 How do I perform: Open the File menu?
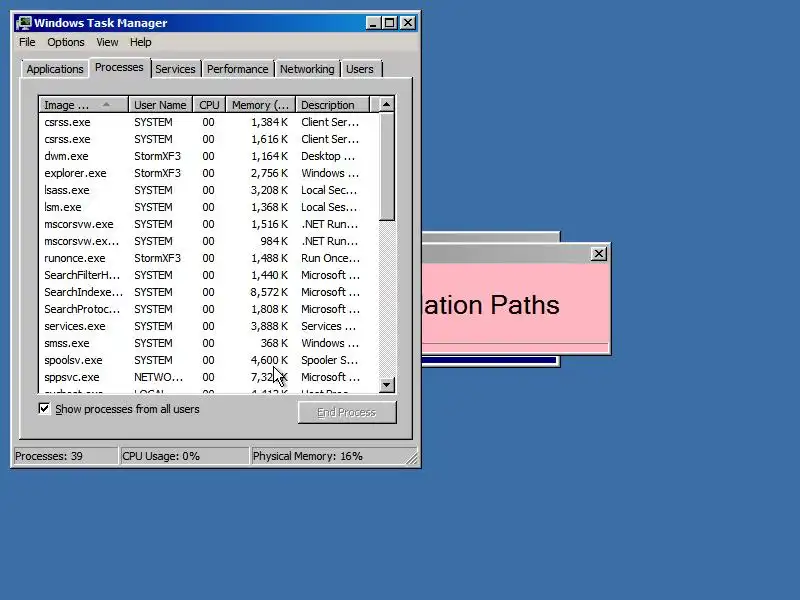coord(27,42)
